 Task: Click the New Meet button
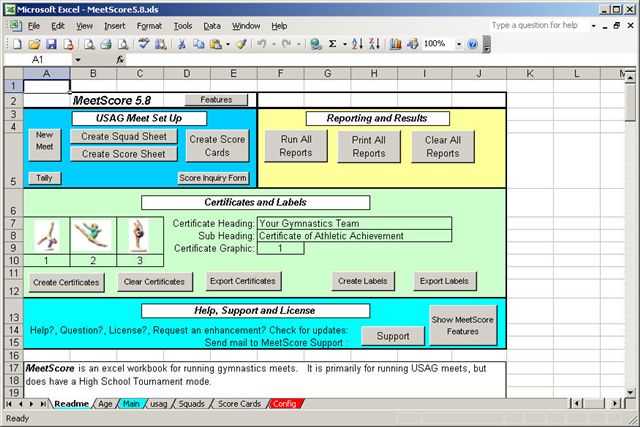click(x=44, y=145)
